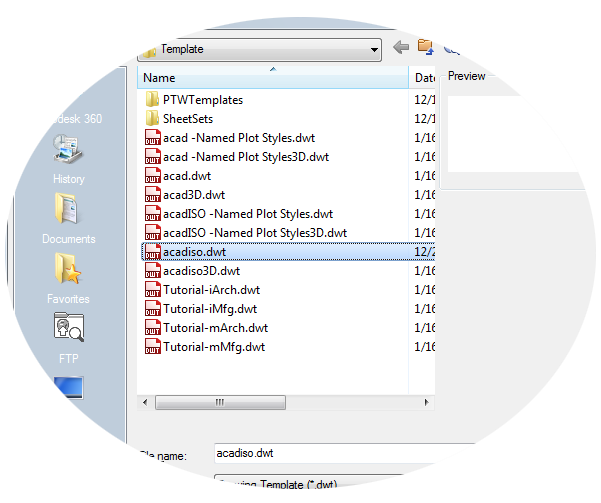This screenshot has height=503, width=601.
Task: Open the FTP sidebar location
Action: tap(69, 337)
